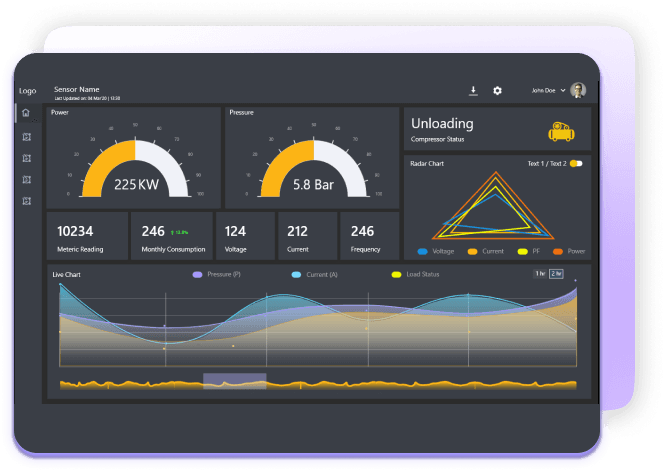Select the 2 hr range button

coord(556,274)
